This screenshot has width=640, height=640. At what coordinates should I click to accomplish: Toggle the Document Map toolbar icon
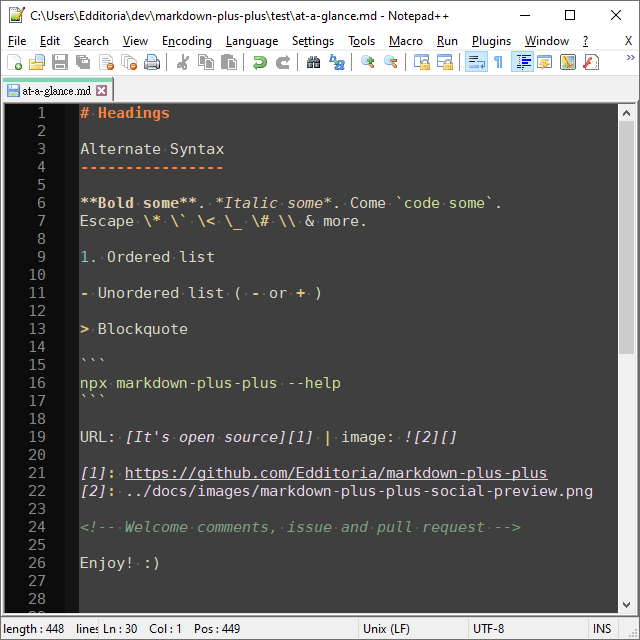tap(568, 62)
